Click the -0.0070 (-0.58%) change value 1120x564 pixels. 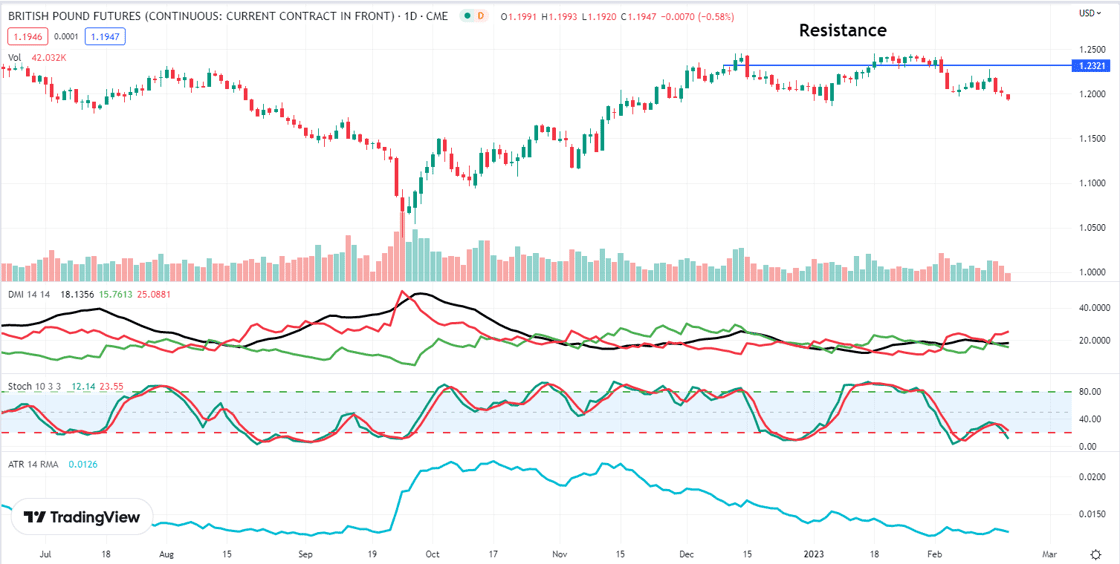(x=695, y=16)
